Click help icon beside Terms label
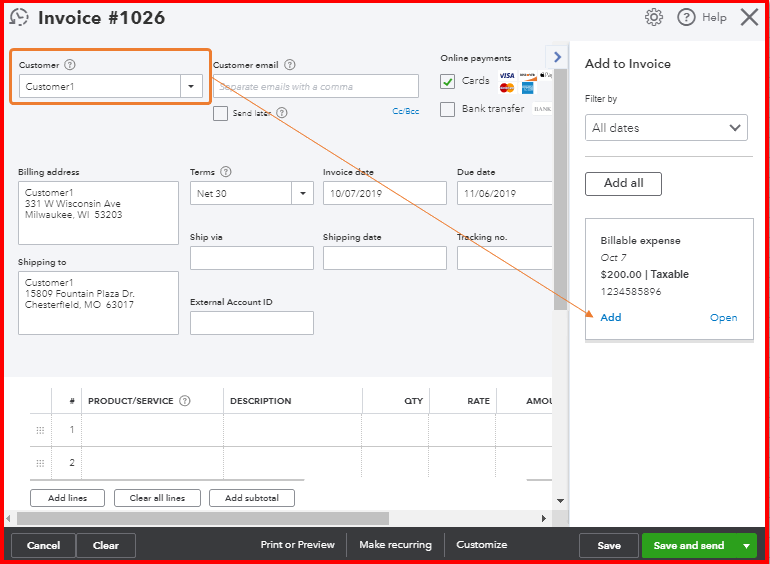Image resolution: width=770 pixels, height=564 pixels. [225, 172]
